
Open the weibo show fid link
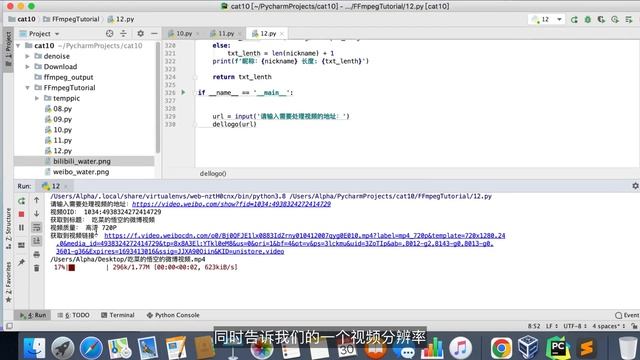click(x=231, y=204)
